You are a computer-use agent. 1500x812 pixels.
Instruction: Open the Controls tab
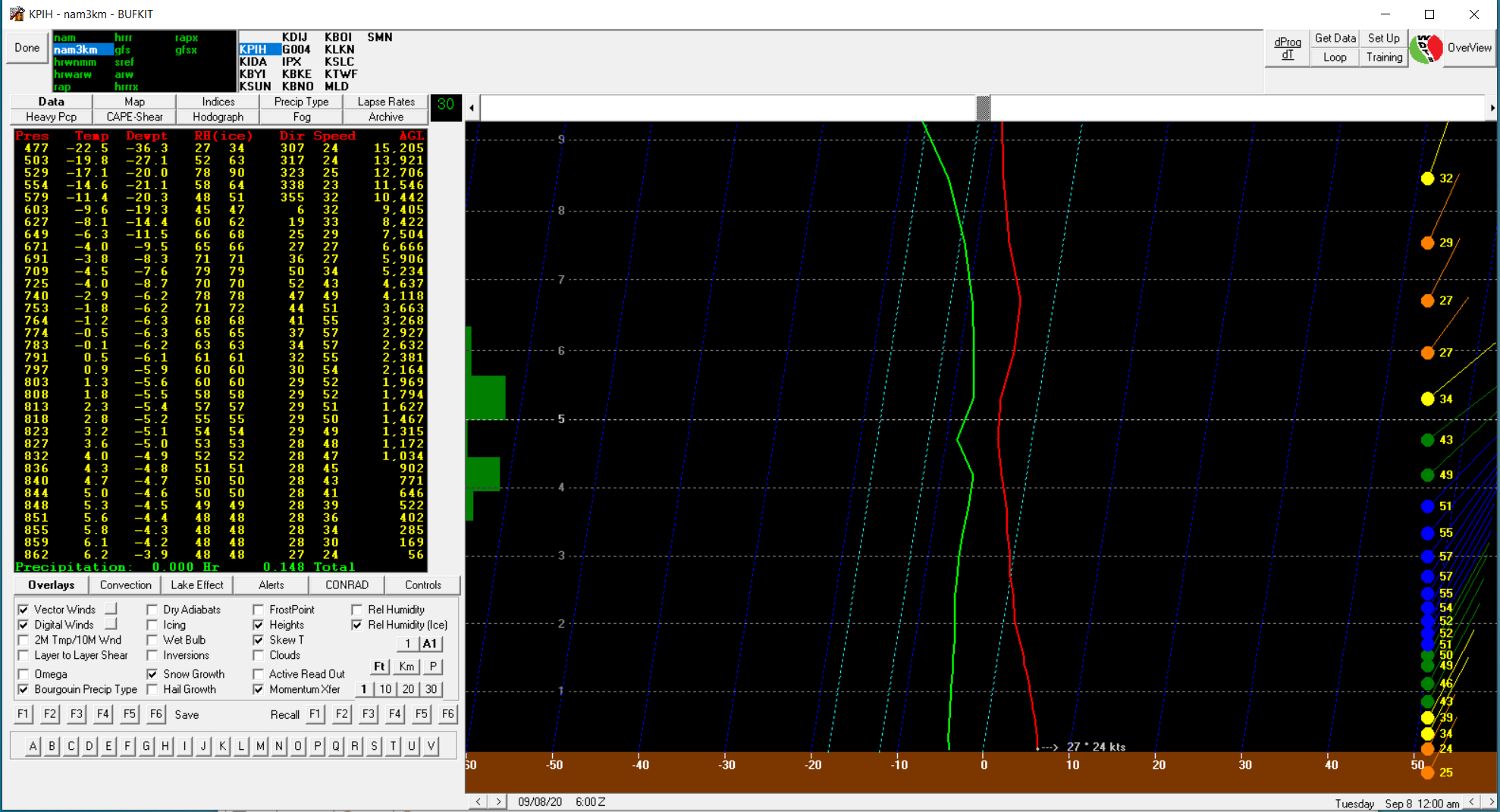click(x=422, y=585)
